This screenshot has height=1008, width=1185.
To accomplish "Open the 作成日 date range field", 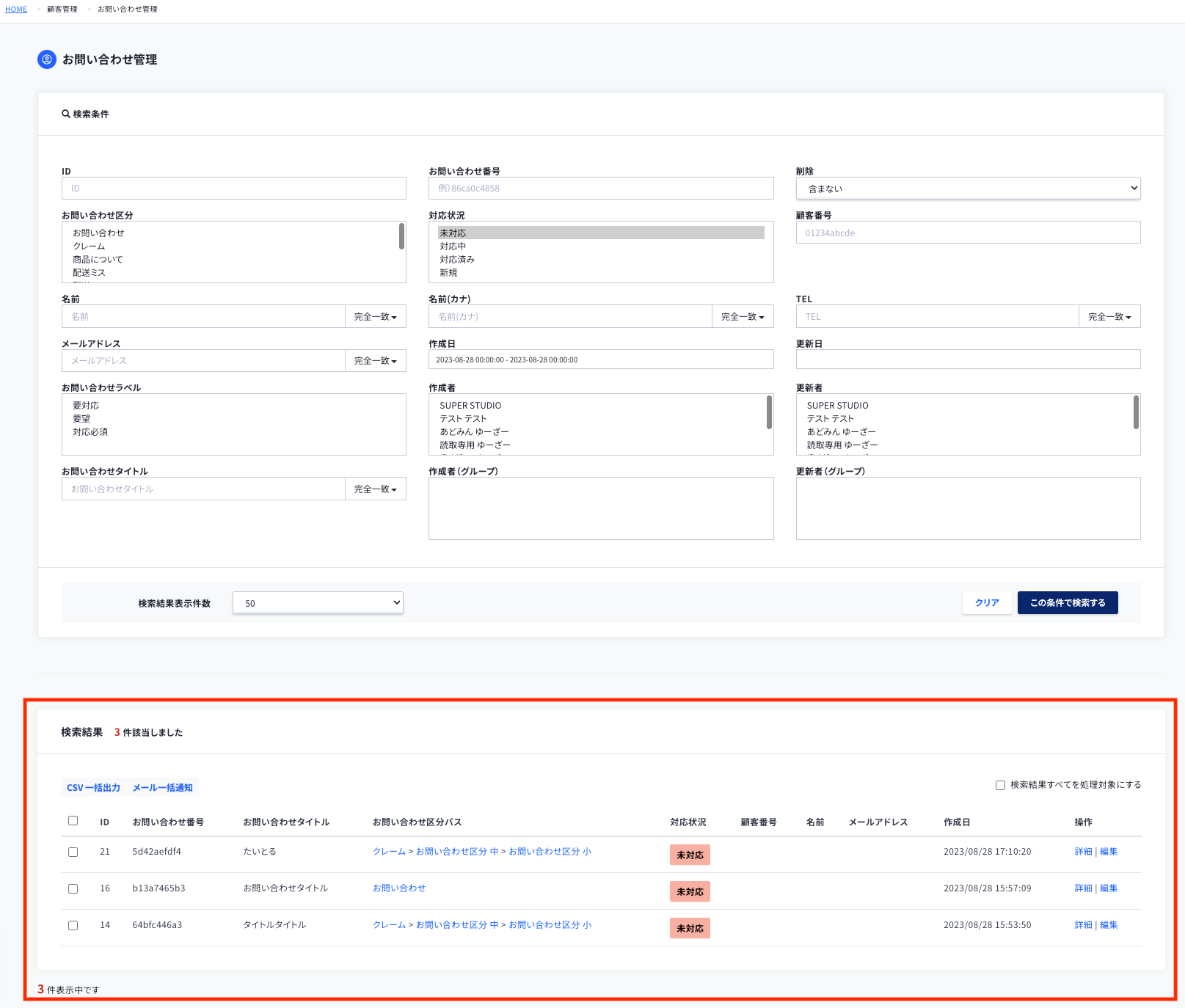I will click(601, 359).
